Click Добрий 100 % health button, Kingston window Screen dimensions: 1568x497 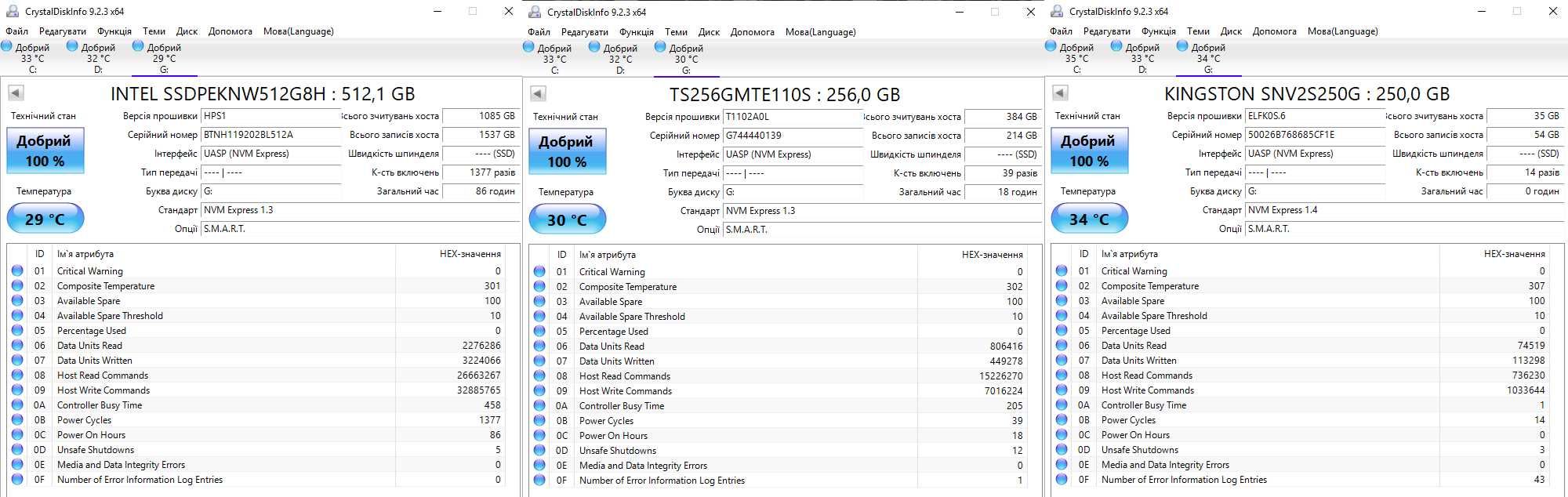tap(1089, 151)
